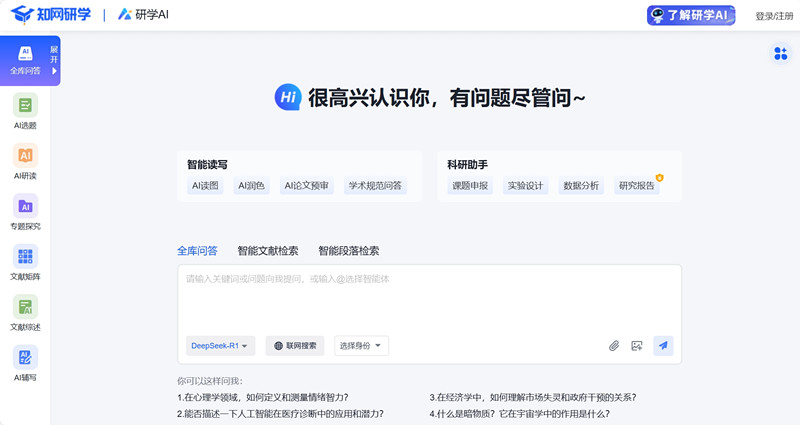This screenshot has height=425, width=800.
Task: Click the 科研助手 section heading
Action: pos(467,164)
